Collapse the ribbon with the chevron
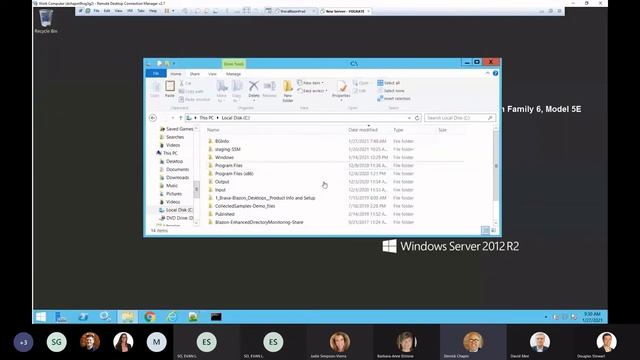 (x=487, y=73)
